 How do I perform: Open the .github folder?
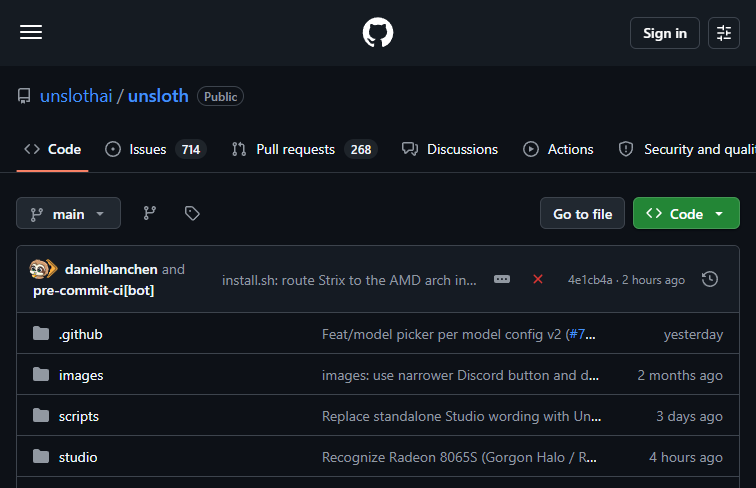pyautogui.click(x=81, y=334)
